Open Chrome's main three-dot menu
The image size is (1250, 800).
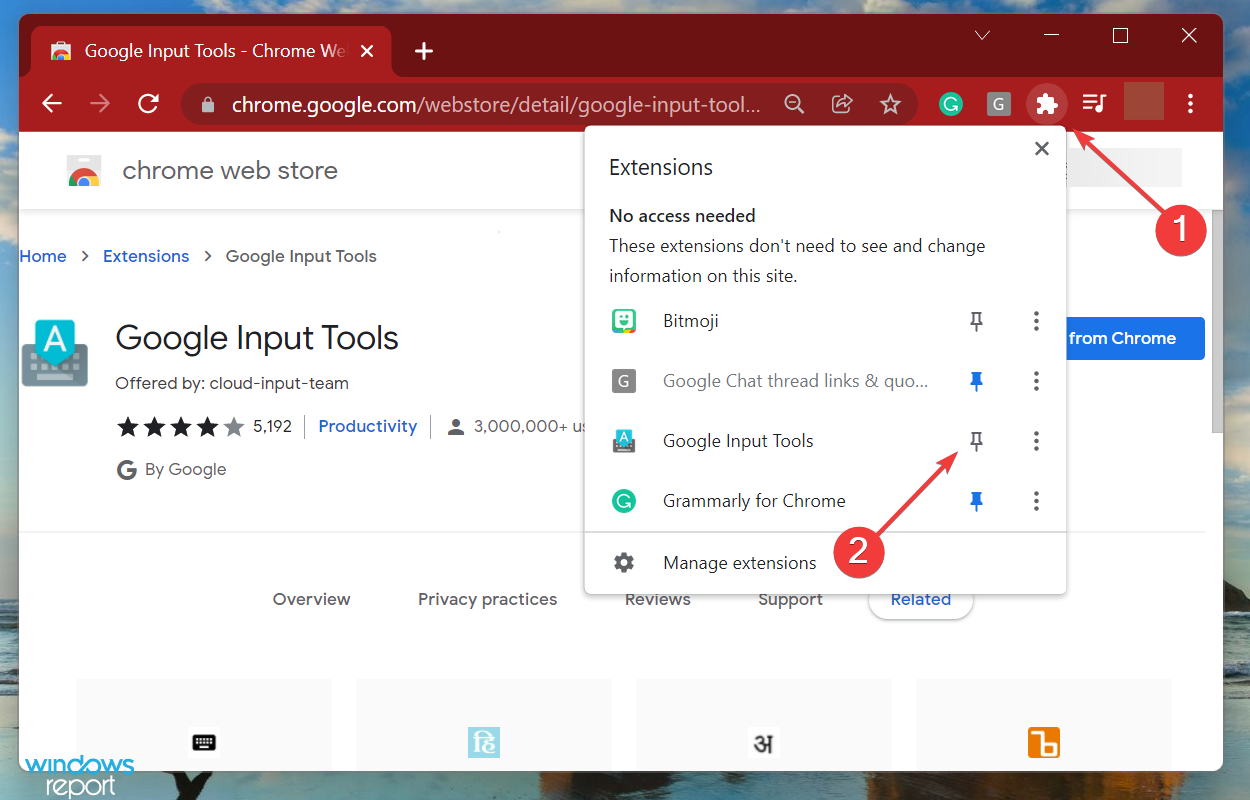(x=1191, y=104)
